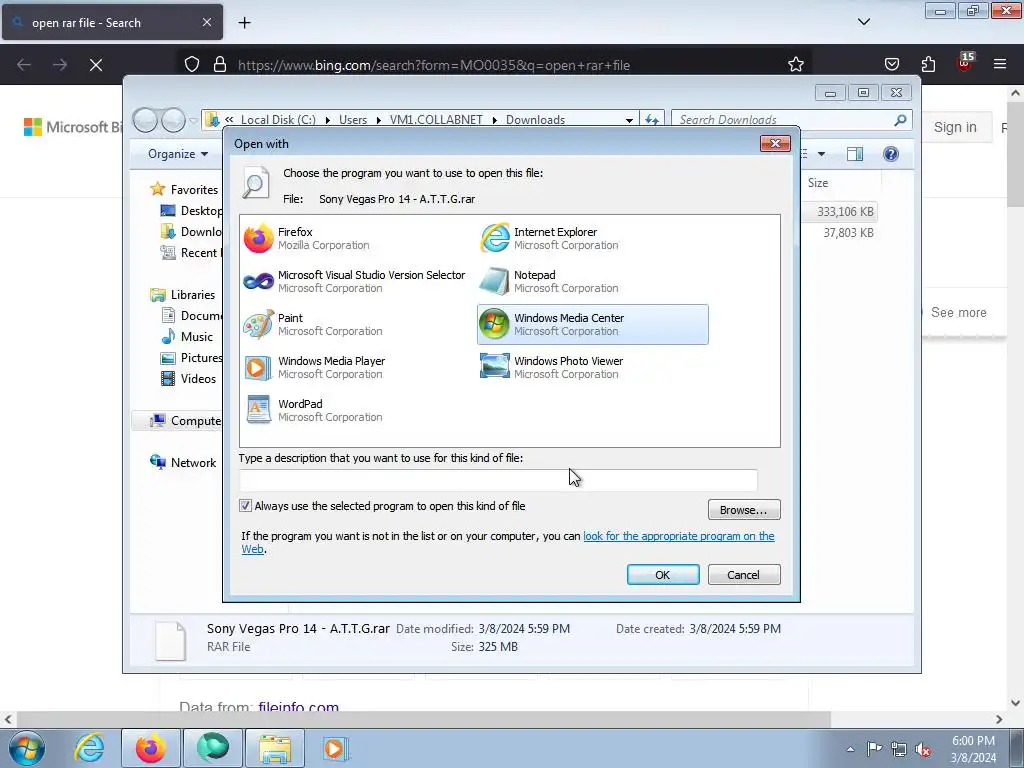Switch to Firefox on the taskbar

pyautogui.click(x=150, y=748)
